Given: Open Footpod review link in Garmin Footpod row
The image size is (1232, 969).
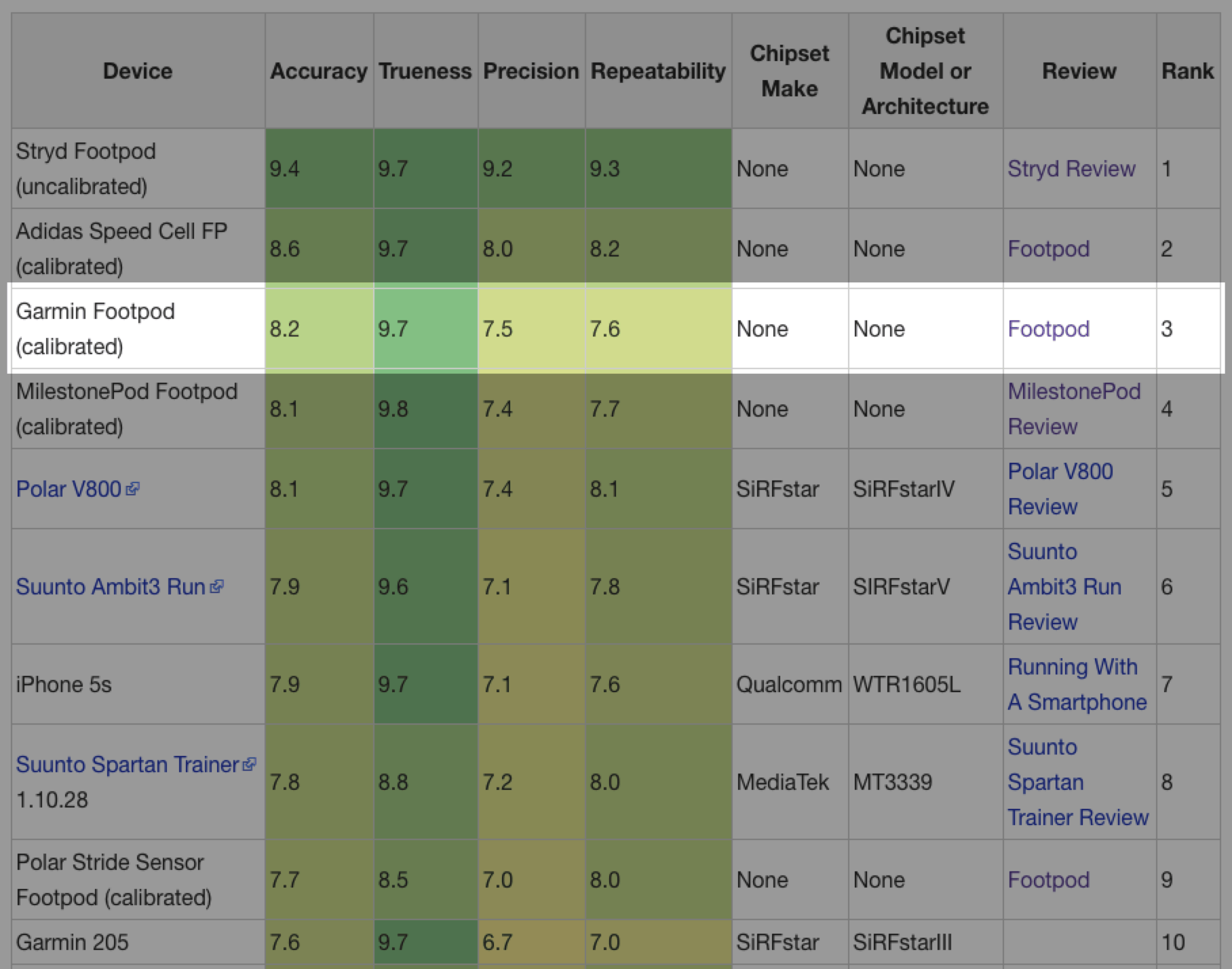Looking at the screenshot, I should coord(1048,329).
